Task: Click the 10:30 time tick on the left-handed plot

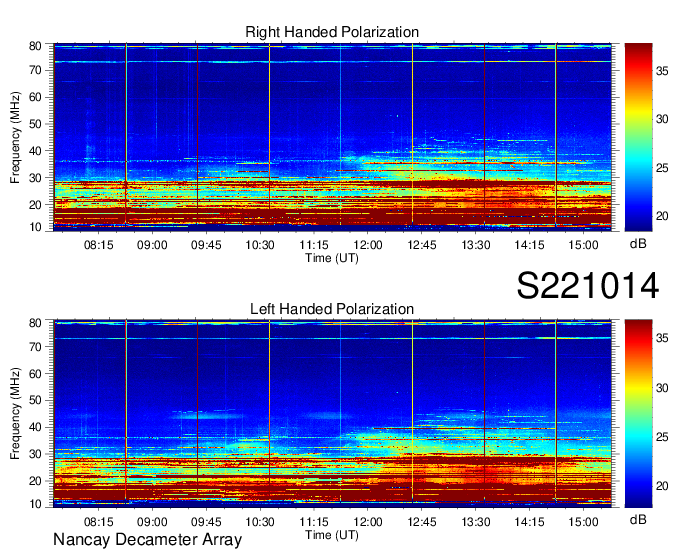Action: click(x=260, y=522)
